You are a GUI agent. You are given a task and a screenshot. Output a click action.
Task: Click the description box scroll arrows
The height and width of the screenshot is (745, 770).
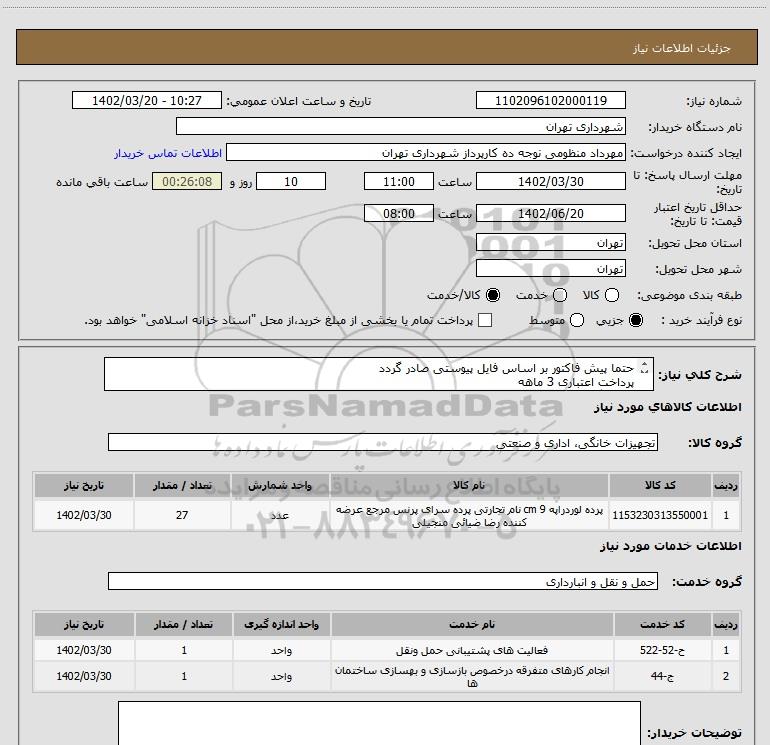[645, 367]
